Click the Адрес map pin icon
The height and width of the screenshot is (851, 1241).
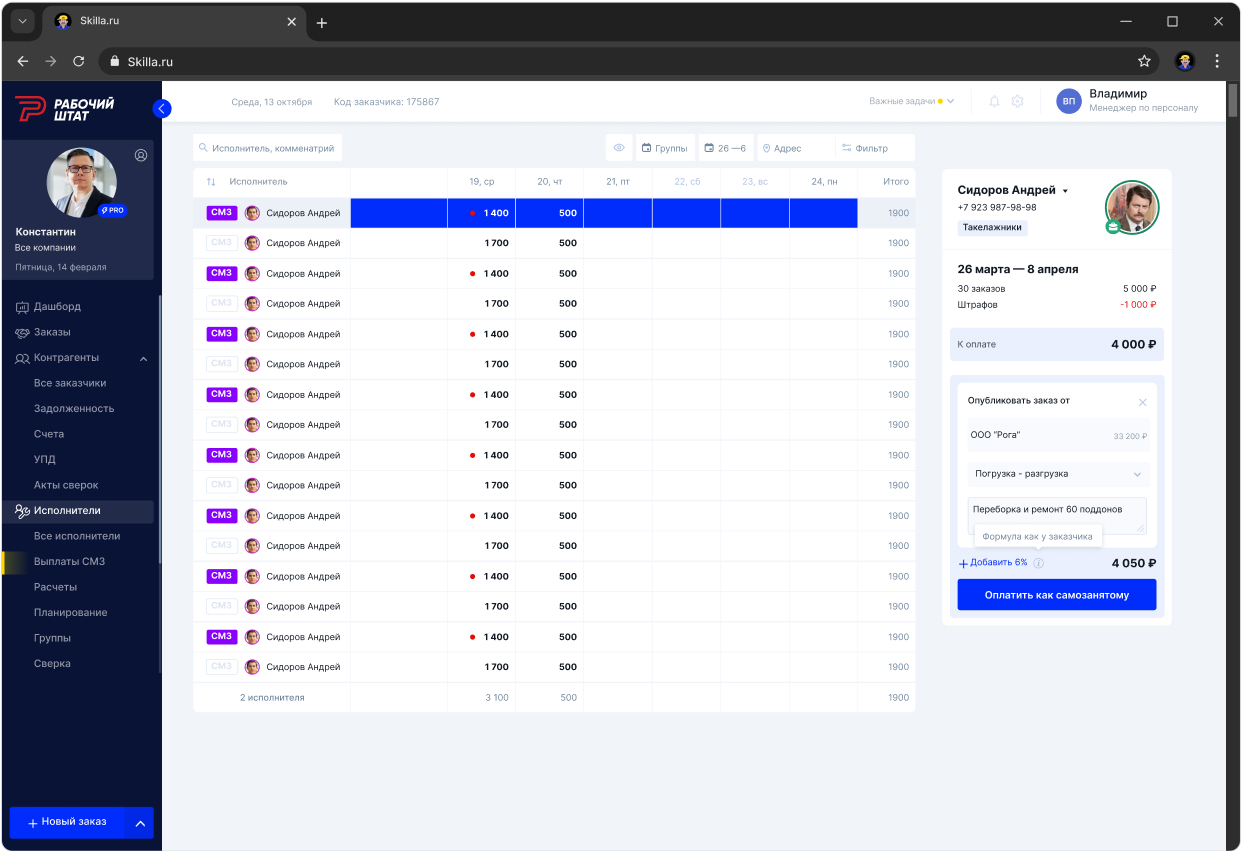click(766, 147)
